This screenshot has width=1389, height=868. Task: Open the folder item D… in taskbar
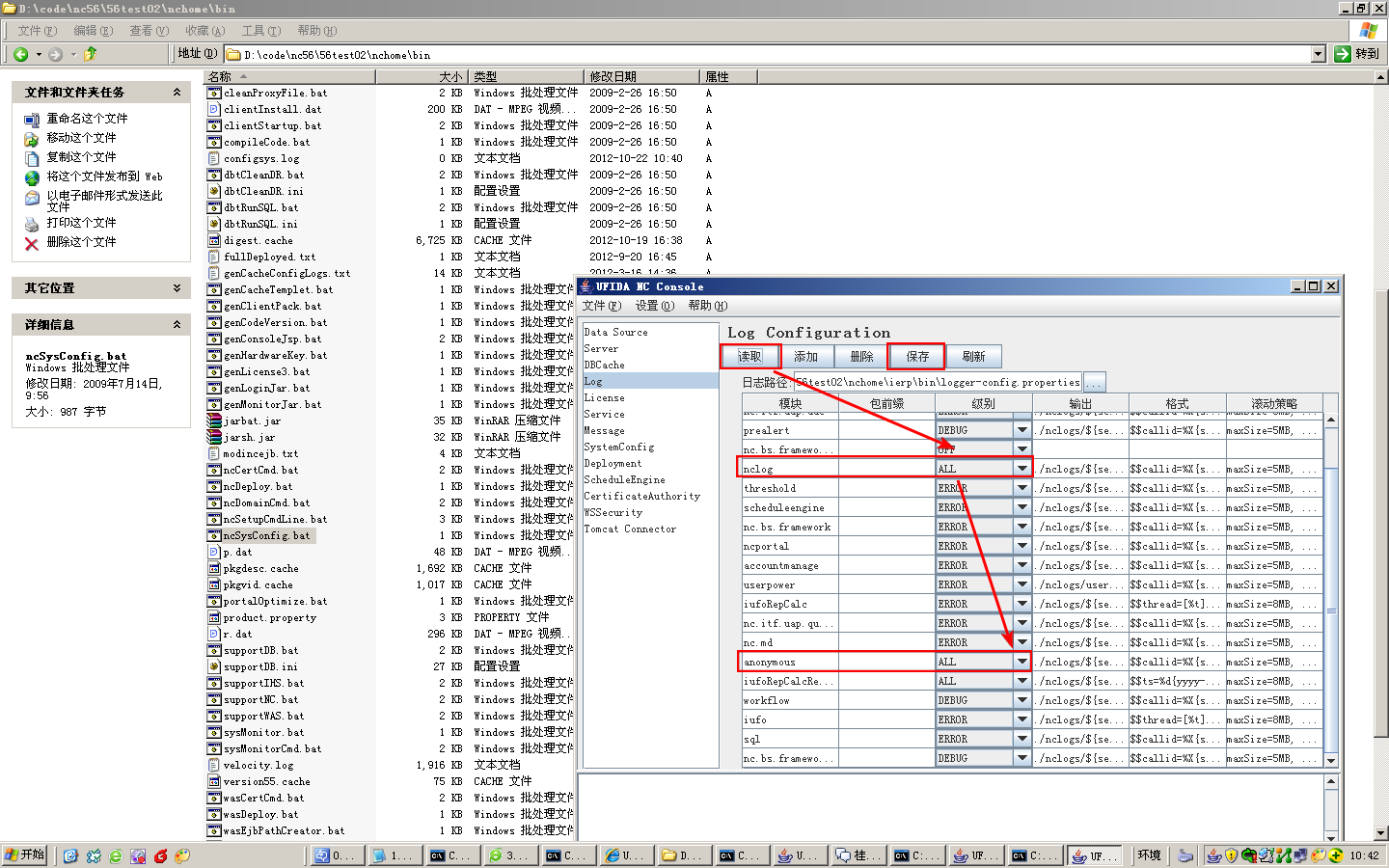tap(684, 855)
